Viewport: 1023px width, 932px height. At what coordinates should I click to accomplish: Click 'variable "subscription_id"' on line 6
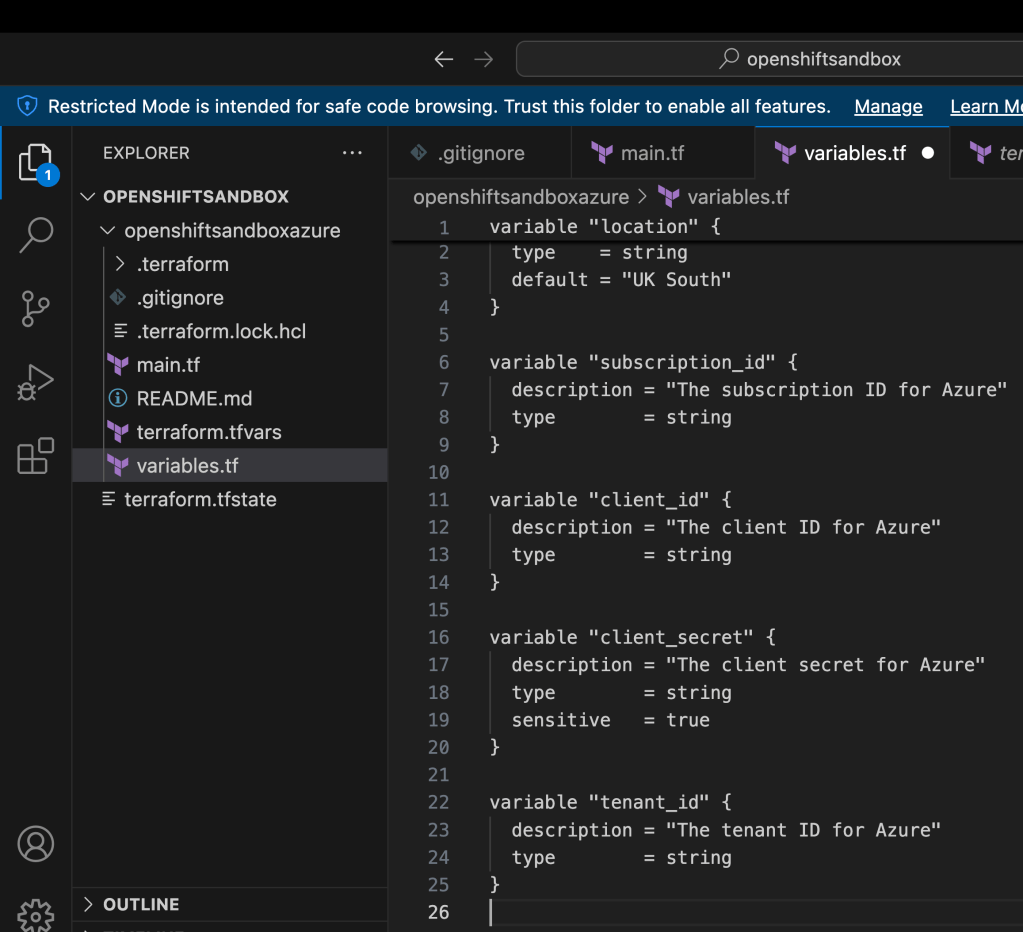coord(632,362)
